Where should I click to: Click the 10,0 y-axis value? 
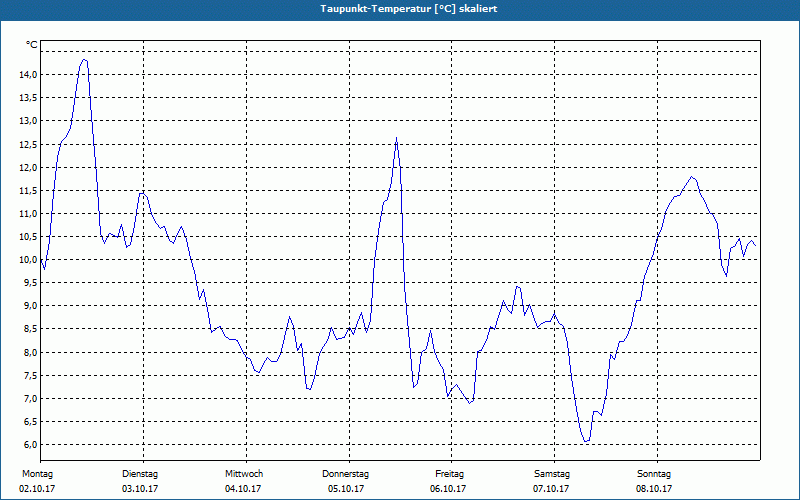(x=28, y=260)
